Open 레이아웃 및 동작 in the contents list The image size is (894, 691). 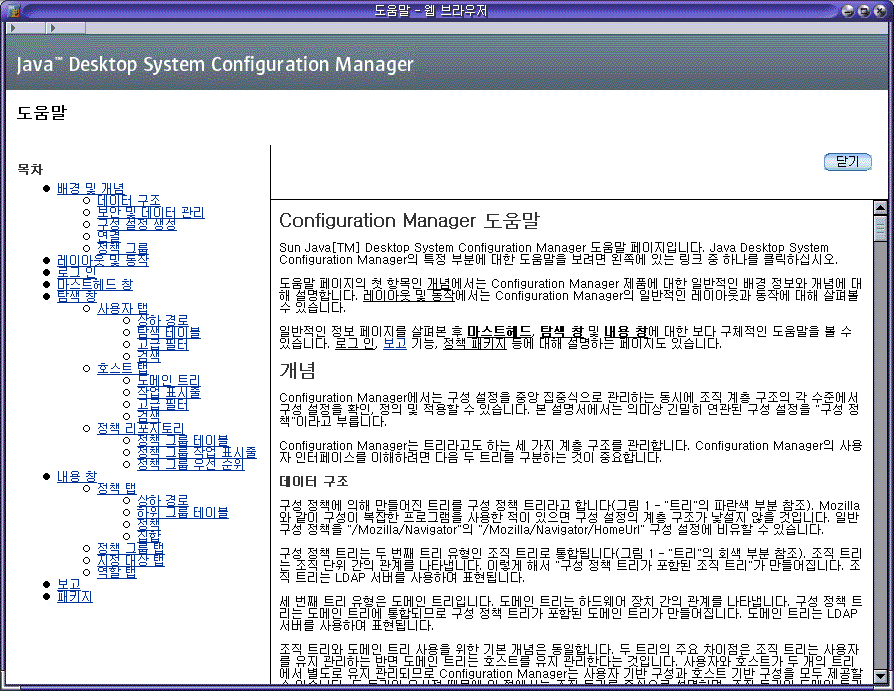(x=103, y=260)
